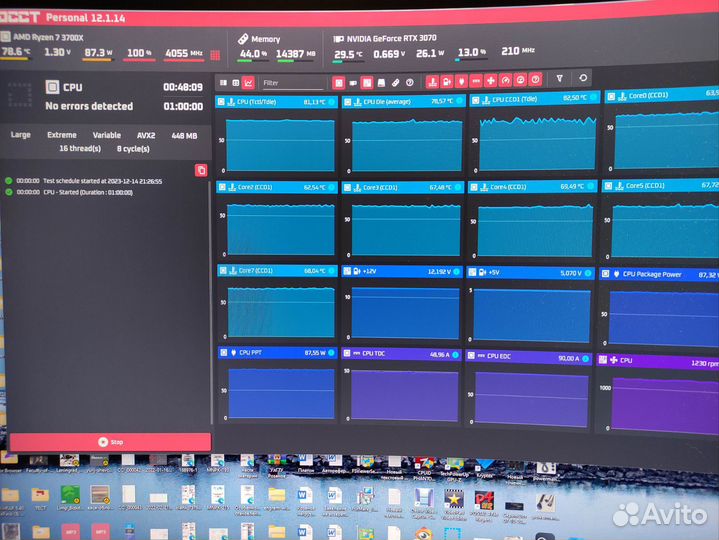Click the blue circle on +12V card
Screen dimensions: 719x540
pyautogui.click(x=456, y=271)
